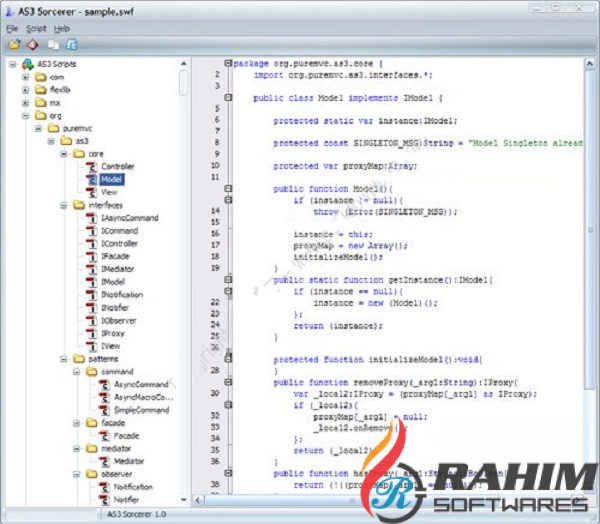Open the Help menu

62,28
